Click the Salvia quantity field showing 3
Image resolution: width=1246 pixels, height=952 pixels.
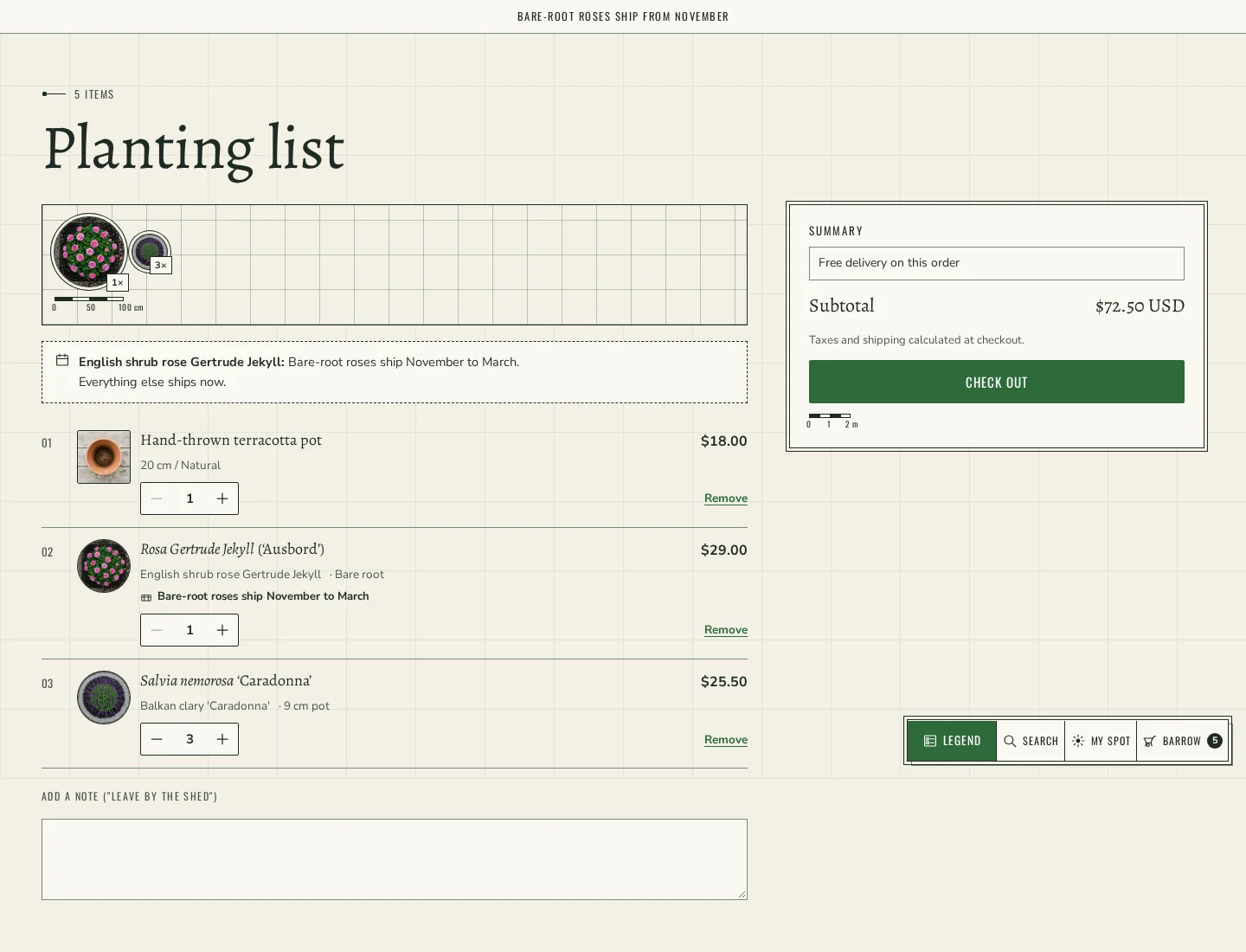point(189,739)
